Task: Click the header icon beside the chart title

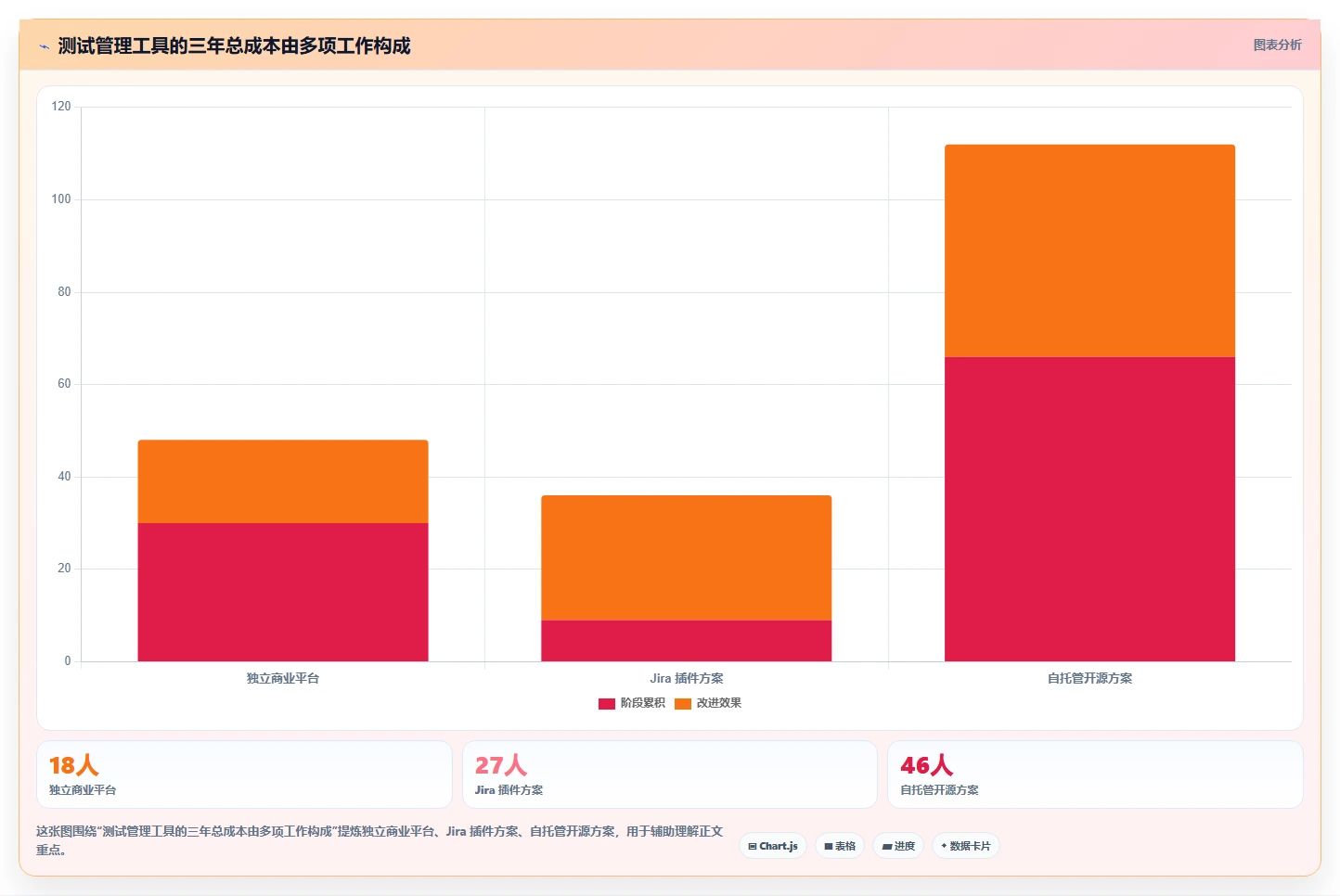Action: (44, 46)
